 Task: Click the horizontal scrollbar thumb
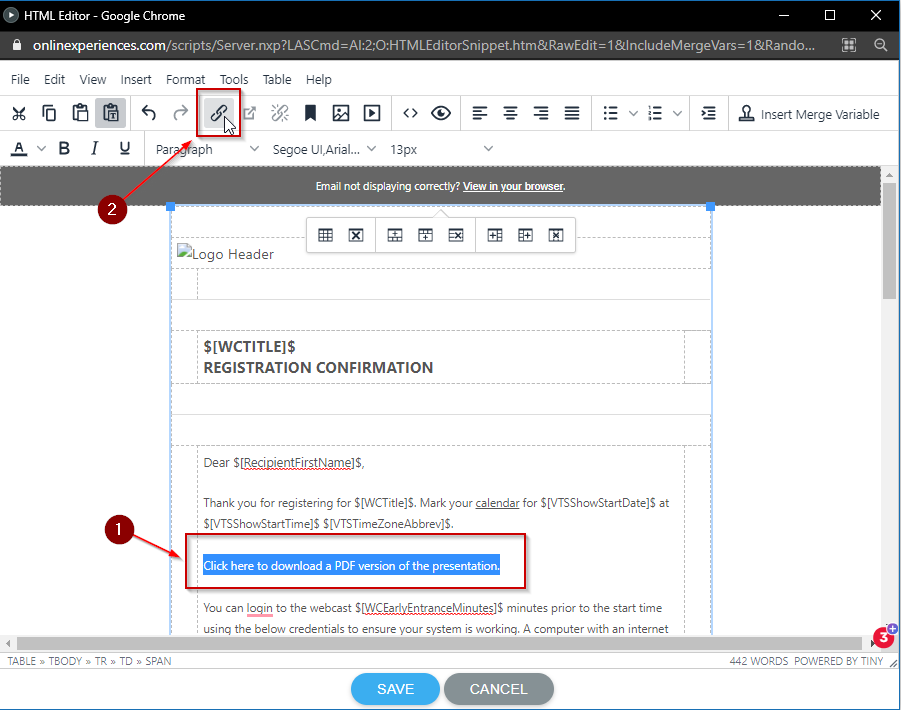440,643
